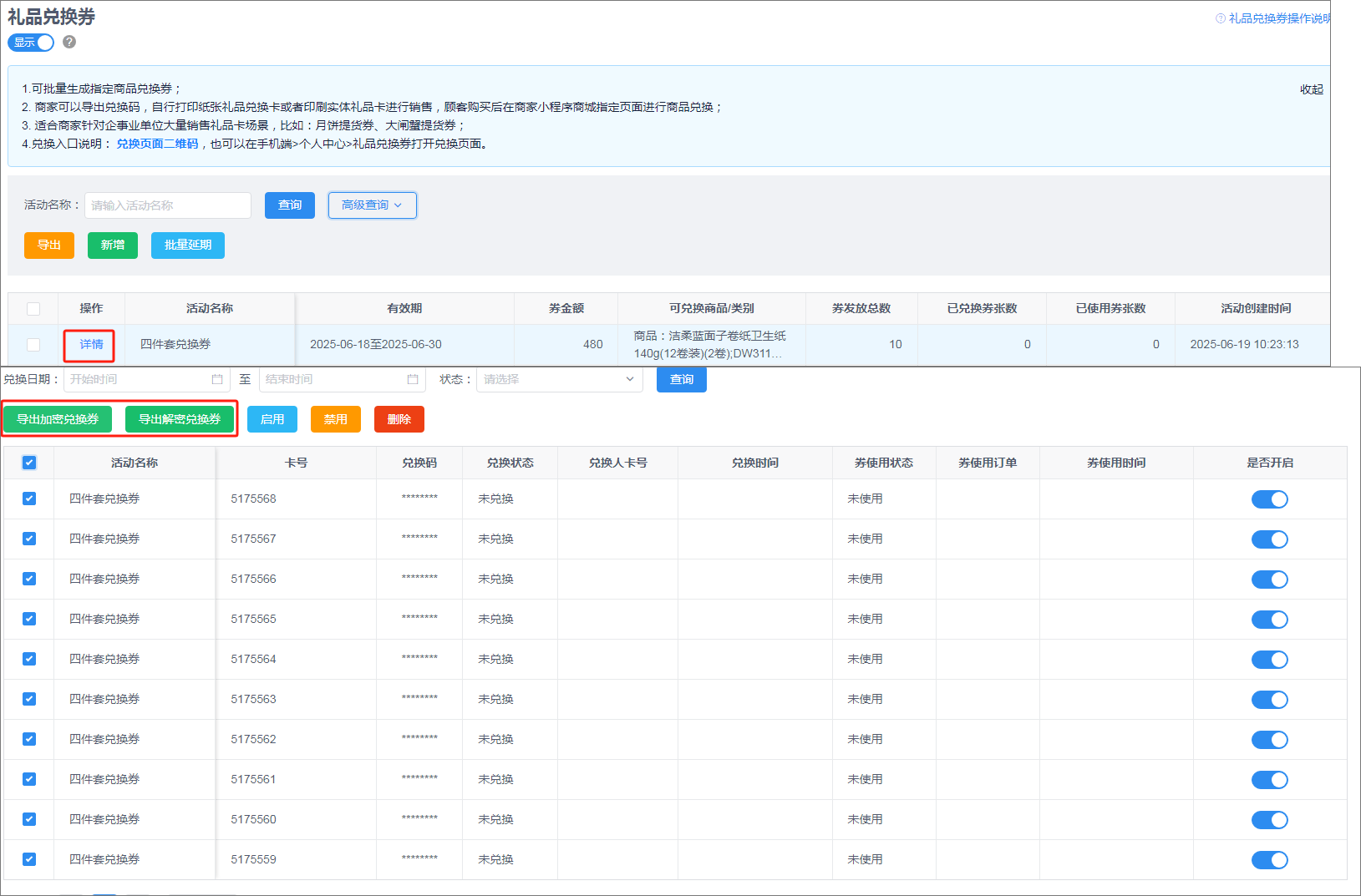This screenshot has width=1361, height=896.
Task: Open 礼品兑换券操作说明 help link
Action: tap(1272, 18)
